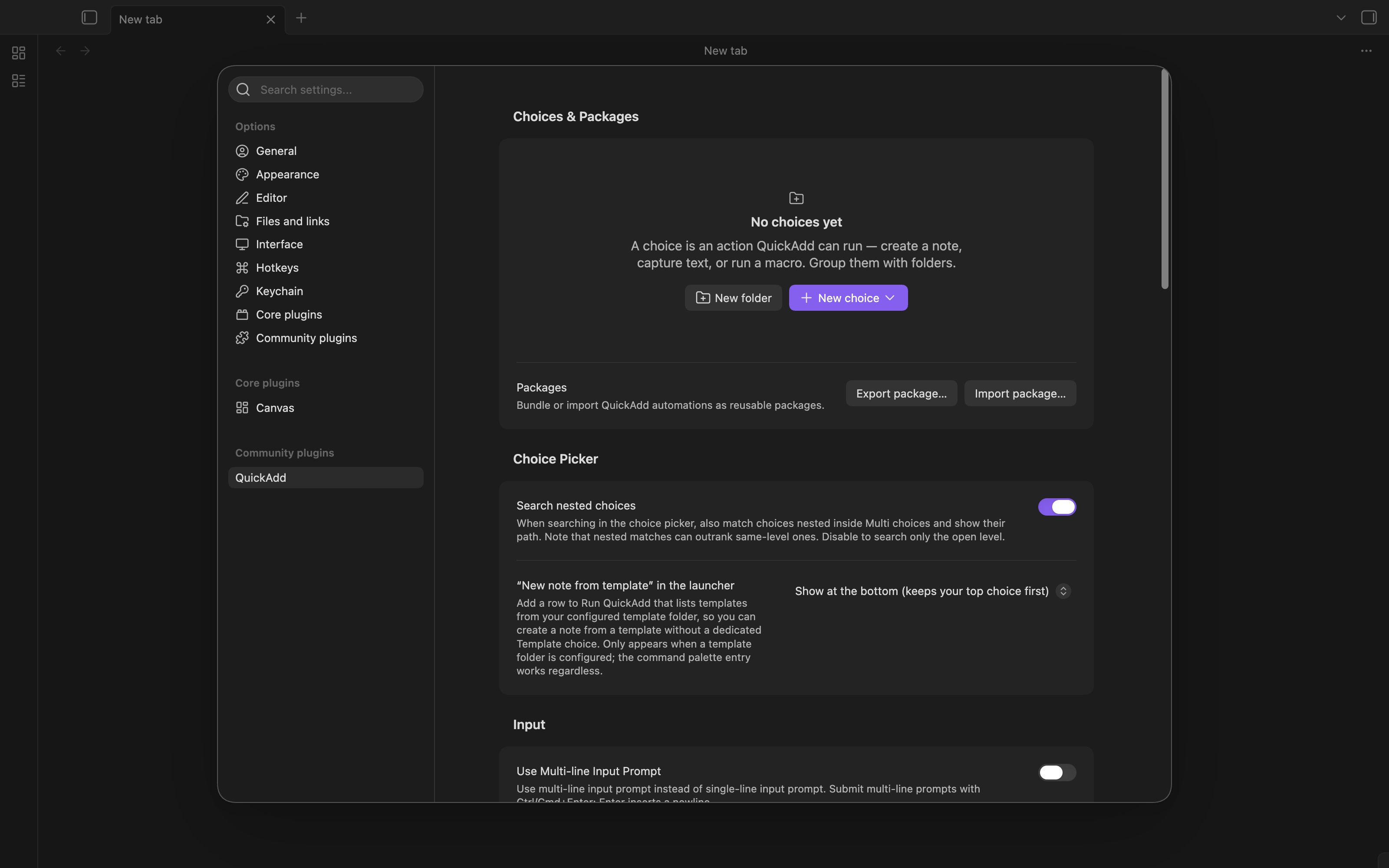Create a New folder
The image size is (1389, 868).
(733, 298)
